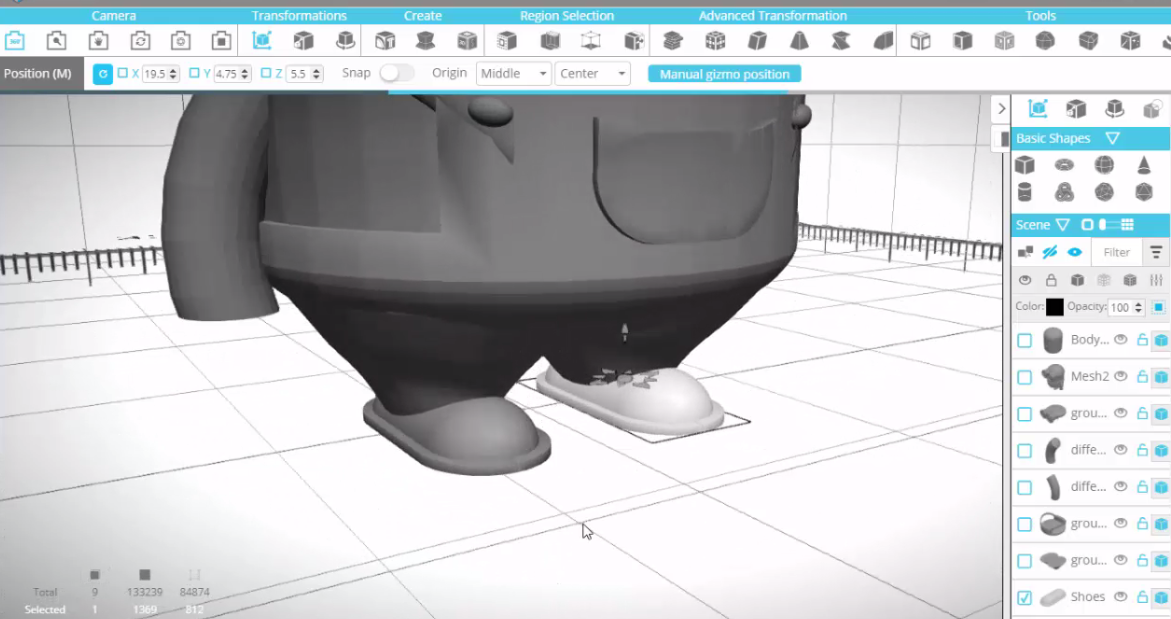
Task: Click the stacked layers Advanced Transformation icon
Action: (673, 40)
